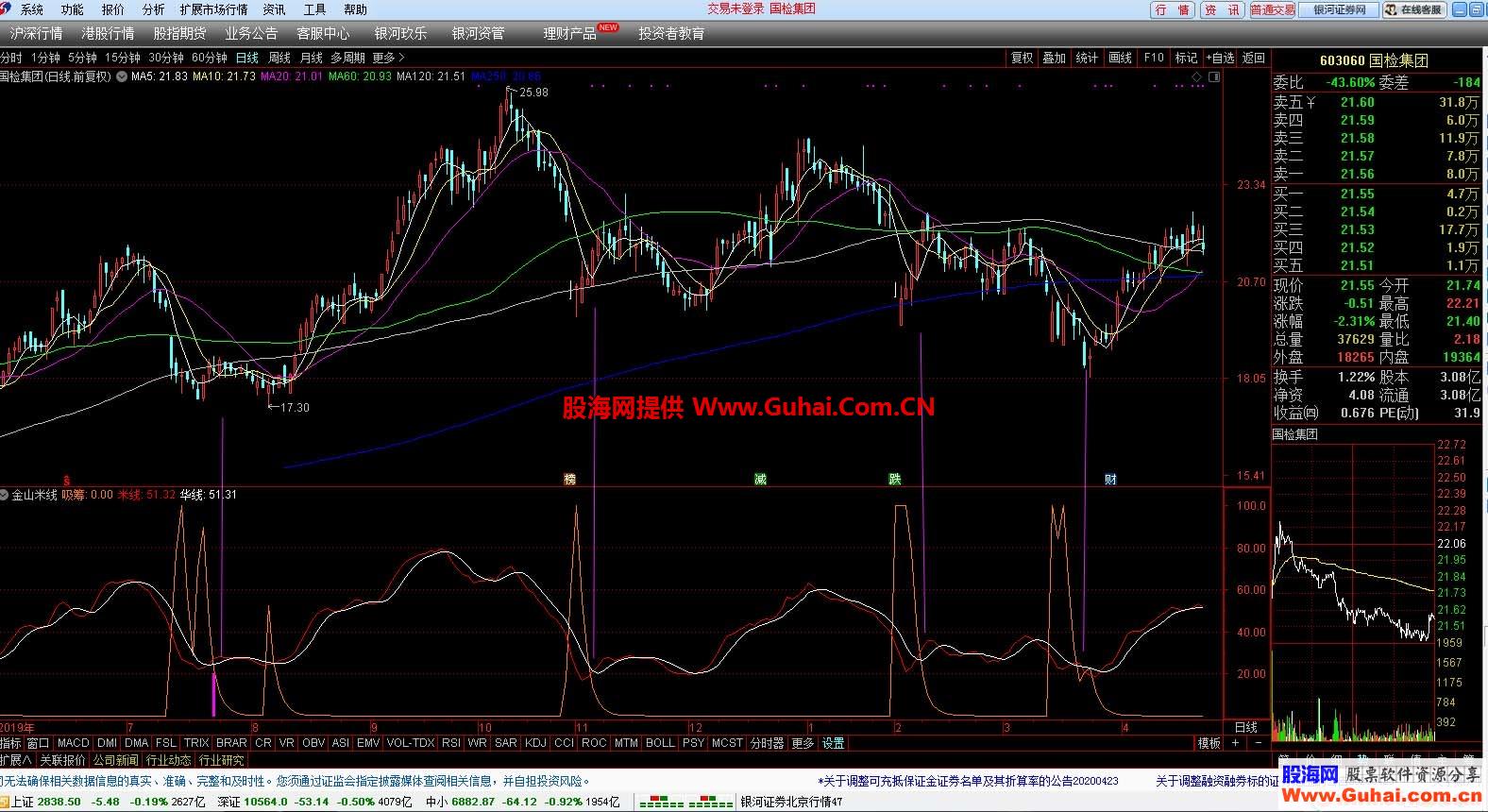Click the 画线 drawing tool
Image resolution: width=1488 pixels, height=812 pixels.
click(x=1121, y=58)
